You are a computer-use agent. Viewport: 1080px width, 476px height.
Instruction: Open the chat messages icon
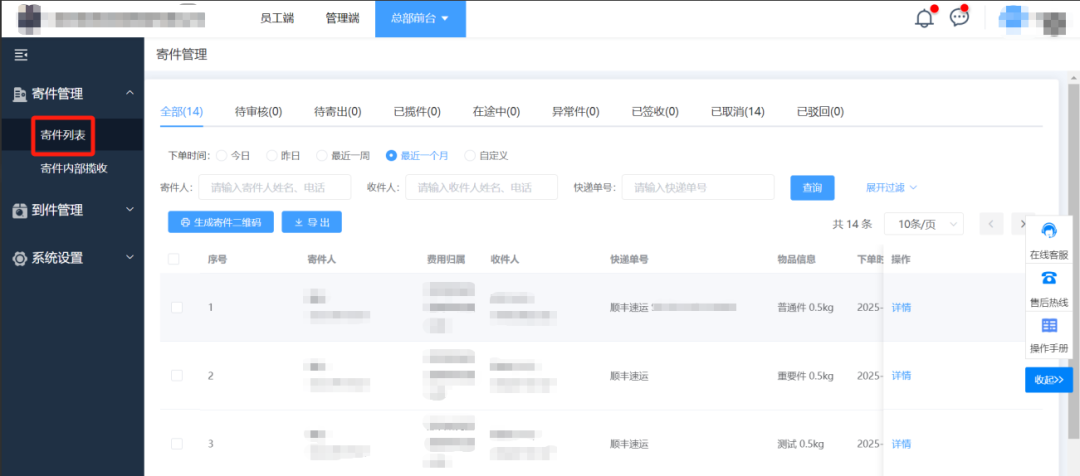point(959,17)
